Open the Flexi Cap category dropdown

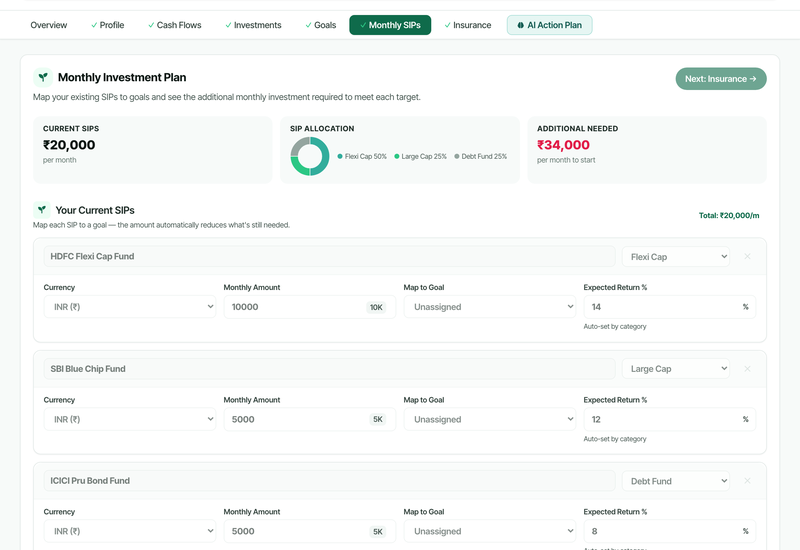point(676,257)
